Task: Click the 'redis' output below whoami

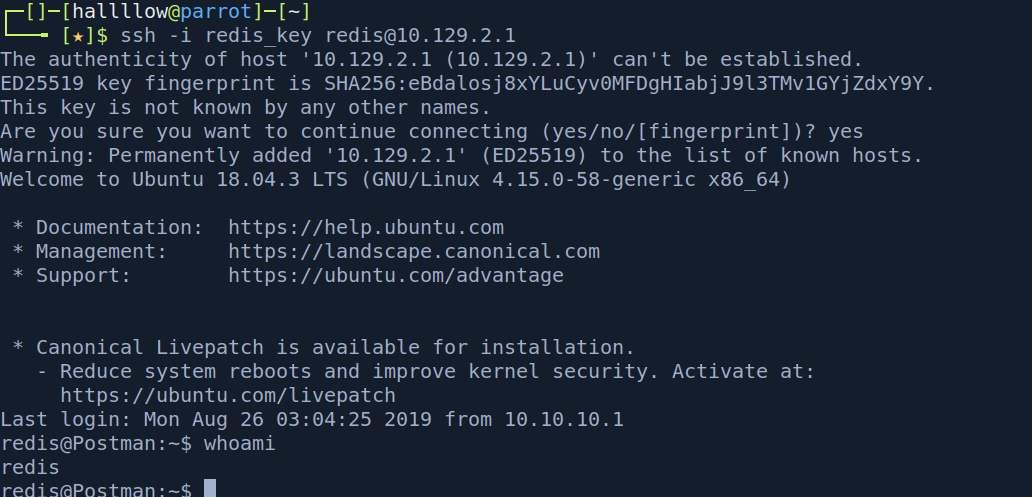Action: 30,467
